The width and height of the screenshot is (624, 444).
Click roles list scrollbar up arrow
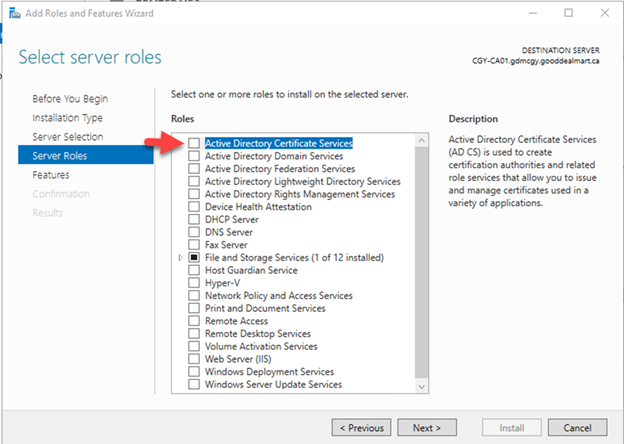point(422,140)
